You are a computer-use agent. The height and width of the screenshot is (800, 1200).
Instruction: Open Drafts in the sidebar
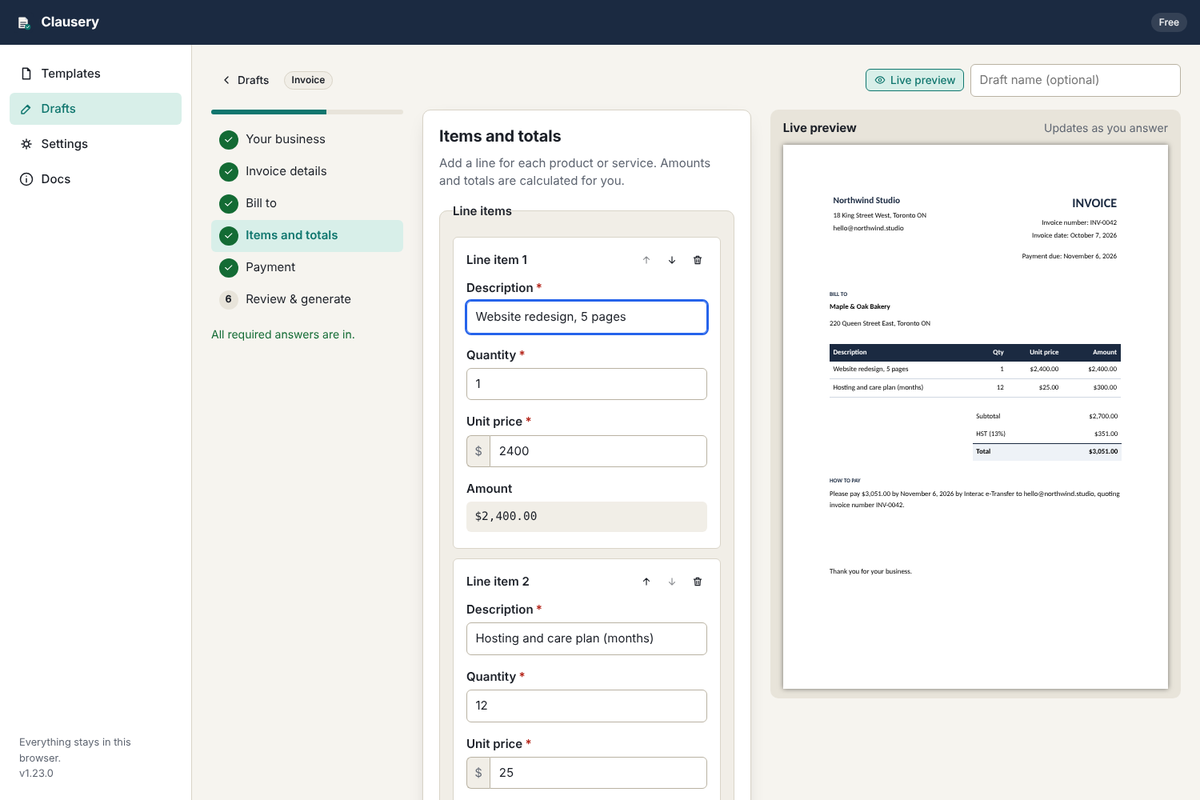pos(96,109)
